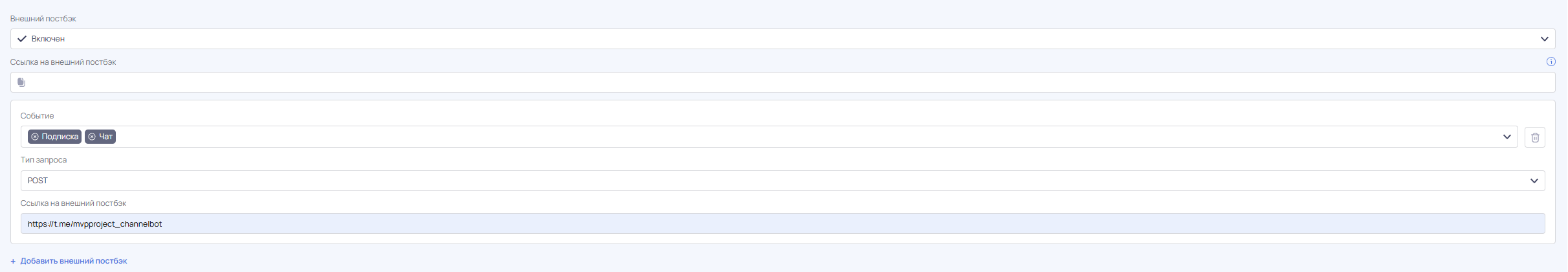Click the Включен select box
Screen dimensions: 1568x272
pos(782,39)
